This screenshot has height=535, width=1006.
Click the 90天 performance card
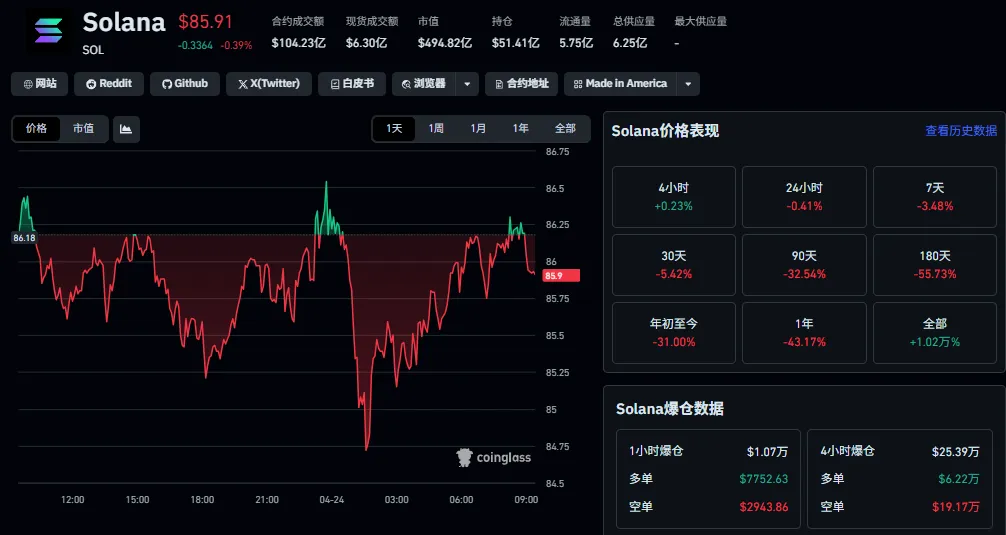click(x=804, y=265)
